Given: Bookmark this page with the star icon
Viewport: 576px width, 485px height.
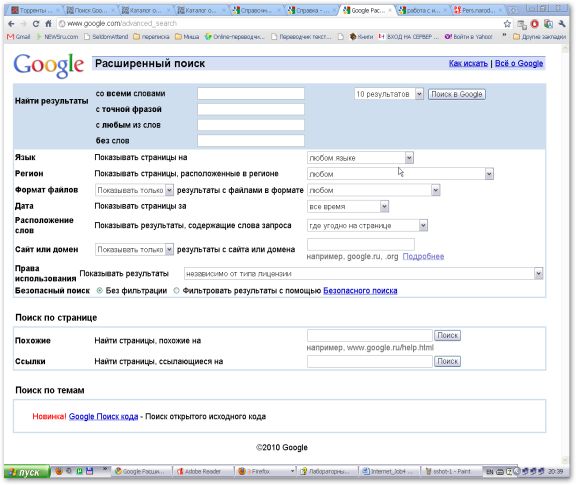Looking at the screenshot, I should coord(507,24).
